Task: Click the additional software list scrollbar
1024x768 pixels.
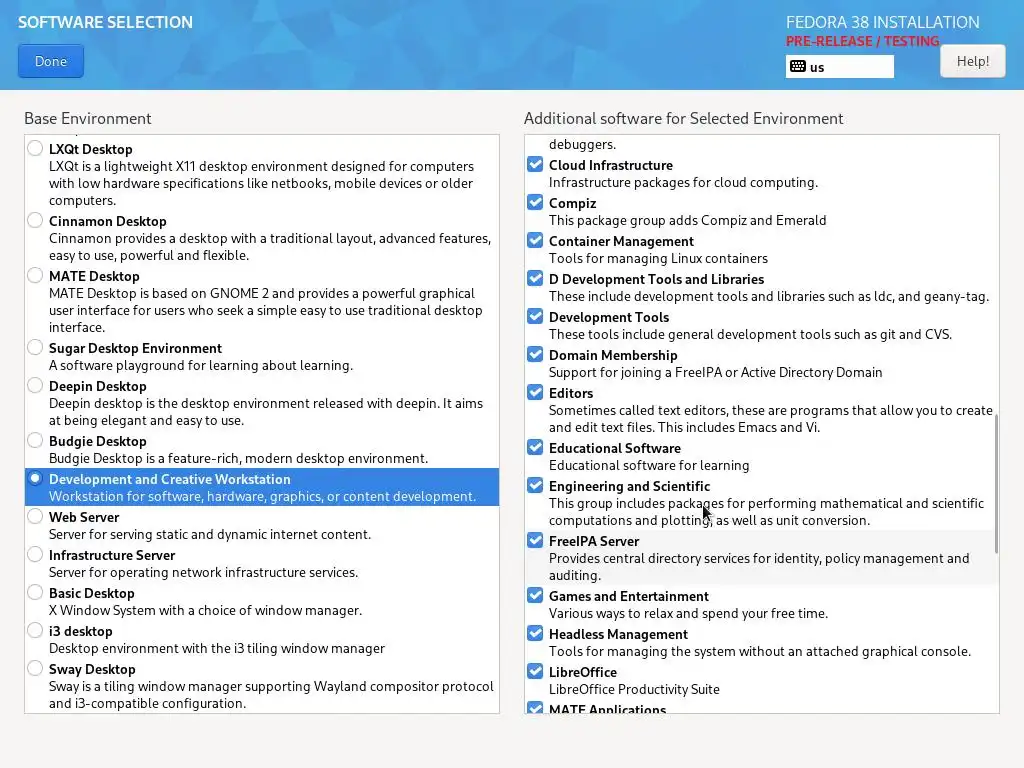Action: click(x=996, y=484)
